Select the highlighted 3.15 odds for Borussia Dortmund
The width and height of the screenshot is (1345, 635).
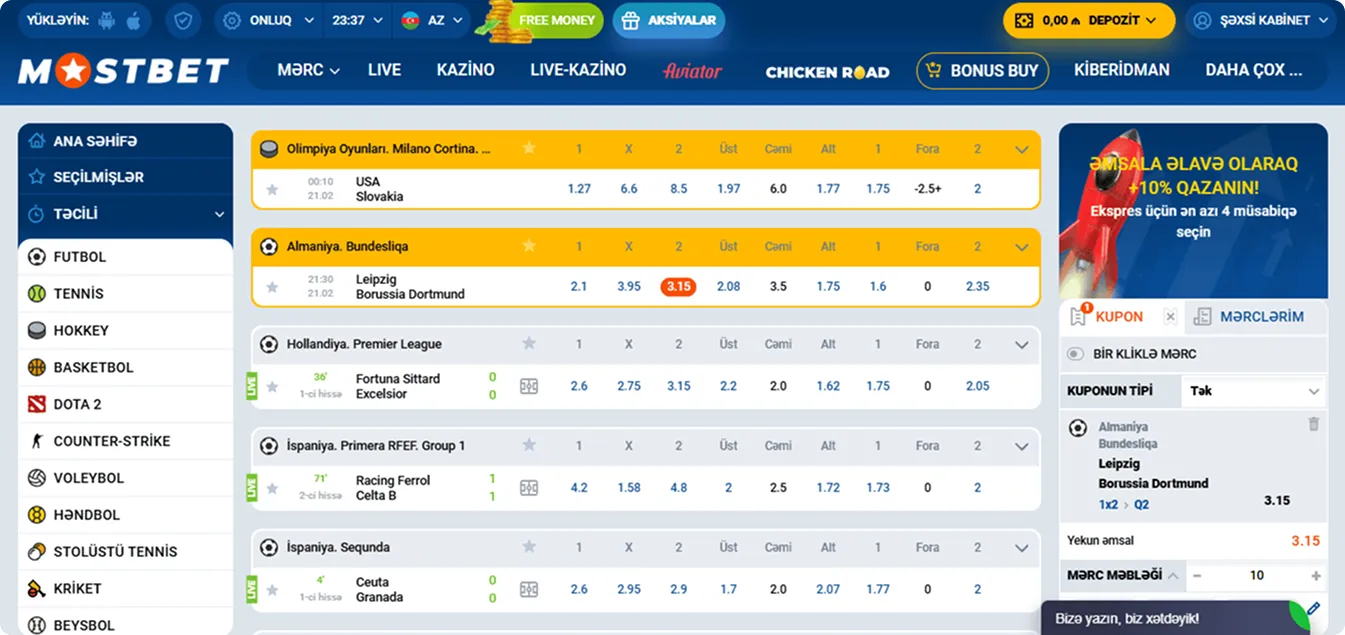point(678,286)
